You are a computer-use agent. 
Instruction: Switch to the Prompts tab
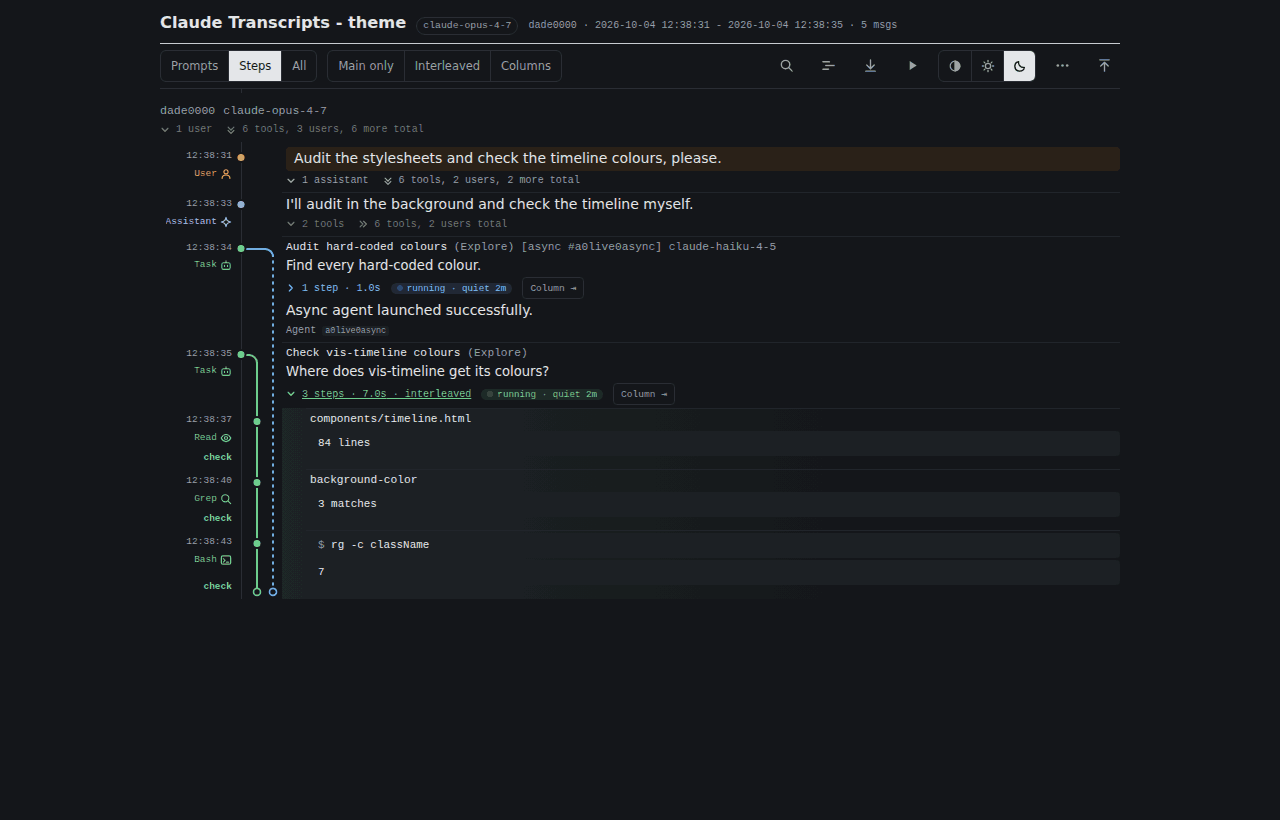pos(195,66)
